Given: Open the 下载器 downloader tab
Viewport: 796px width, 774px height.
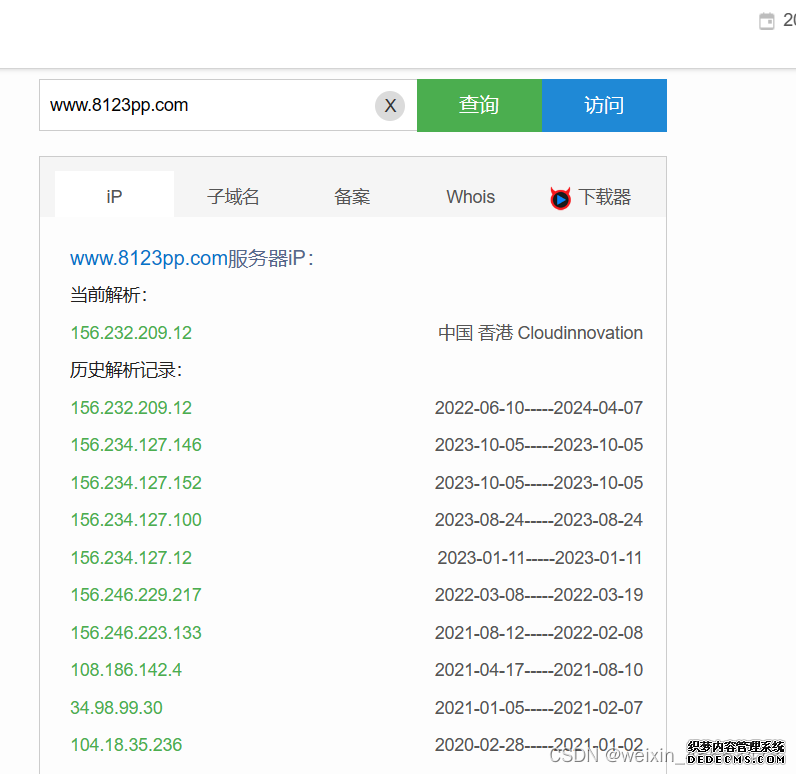Looking at the screenshot, I should 603,197.
